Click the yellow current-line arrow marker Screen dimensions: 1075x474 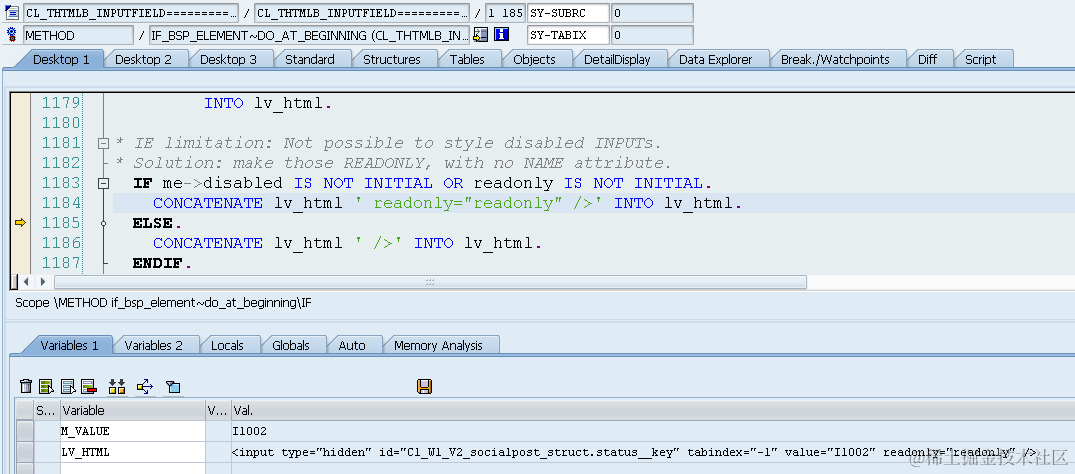(x=20, y=223)
